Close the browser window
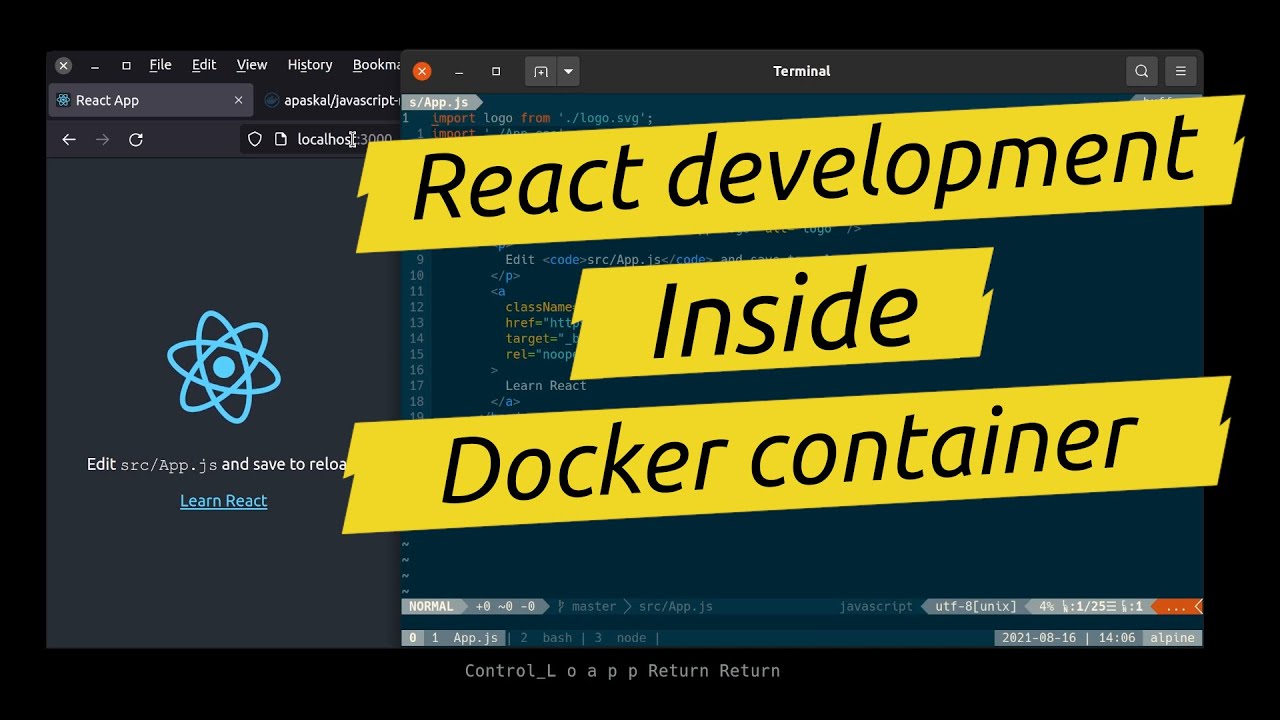Screen dimensions: 1280x720 [63, 65]
